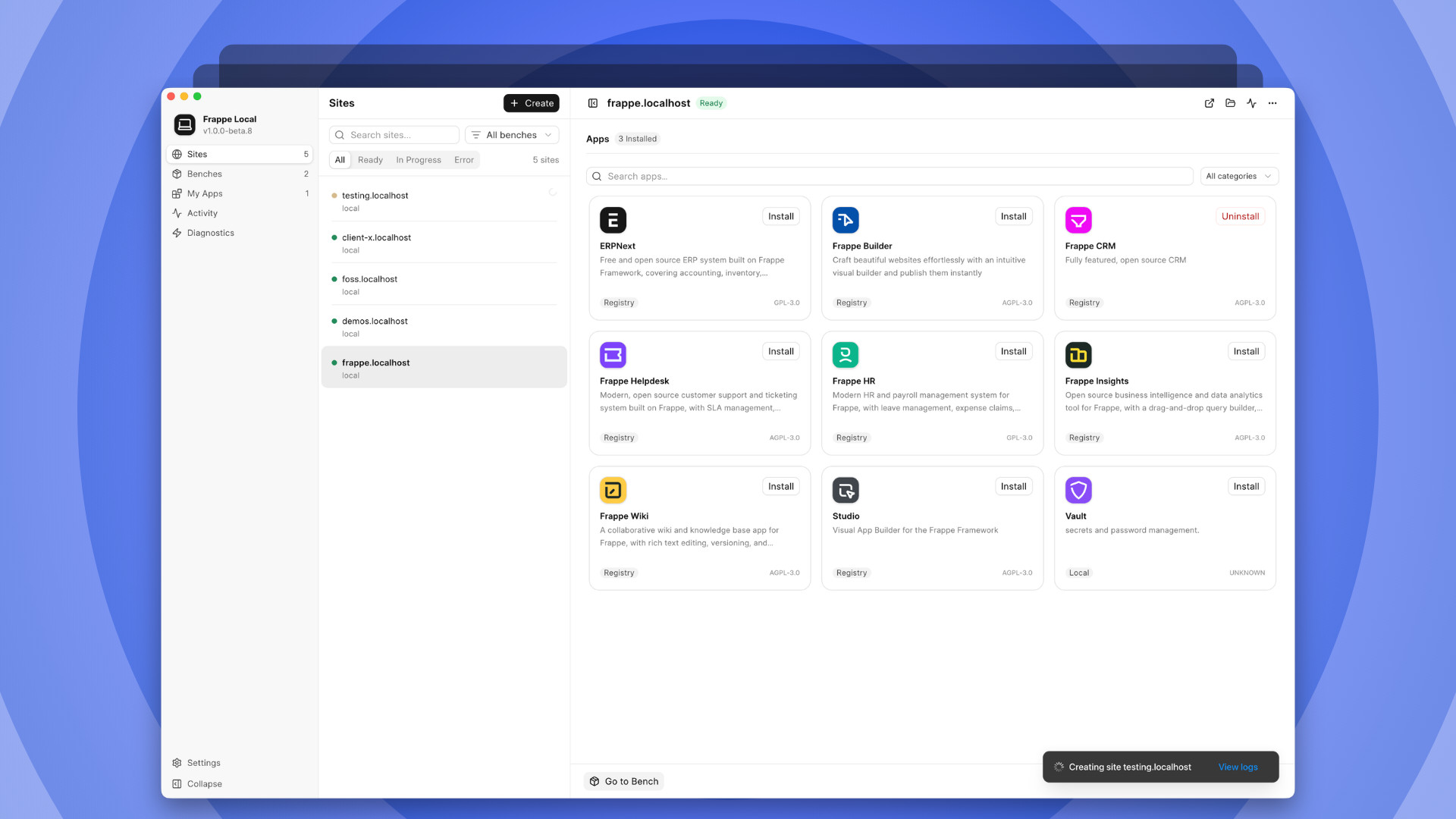Click the Frappe Insights app icon
This screenshot has height=819, width=1456.
(1078, 355)
